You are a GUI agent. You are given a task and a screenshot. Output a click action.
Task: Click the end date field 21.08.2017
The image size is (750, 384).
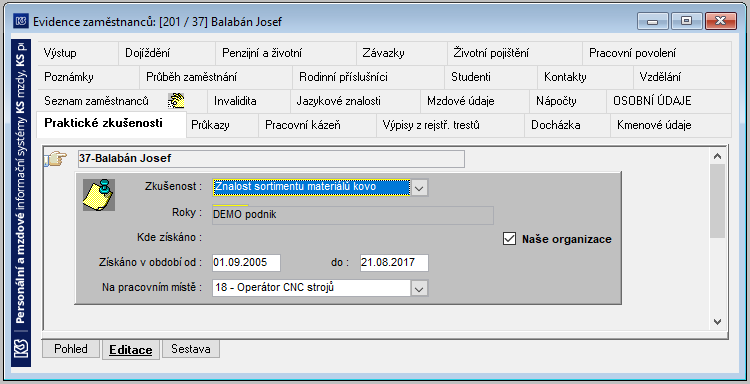(x=394, y=263)
